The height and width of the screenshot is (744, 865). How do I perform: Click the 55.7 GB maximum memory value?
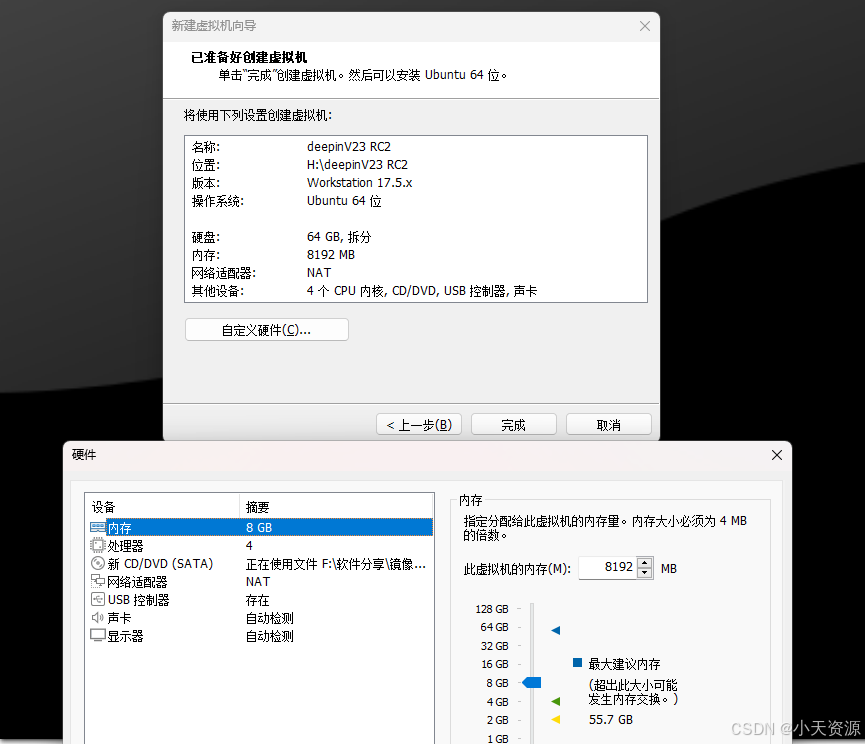point(611,720)
